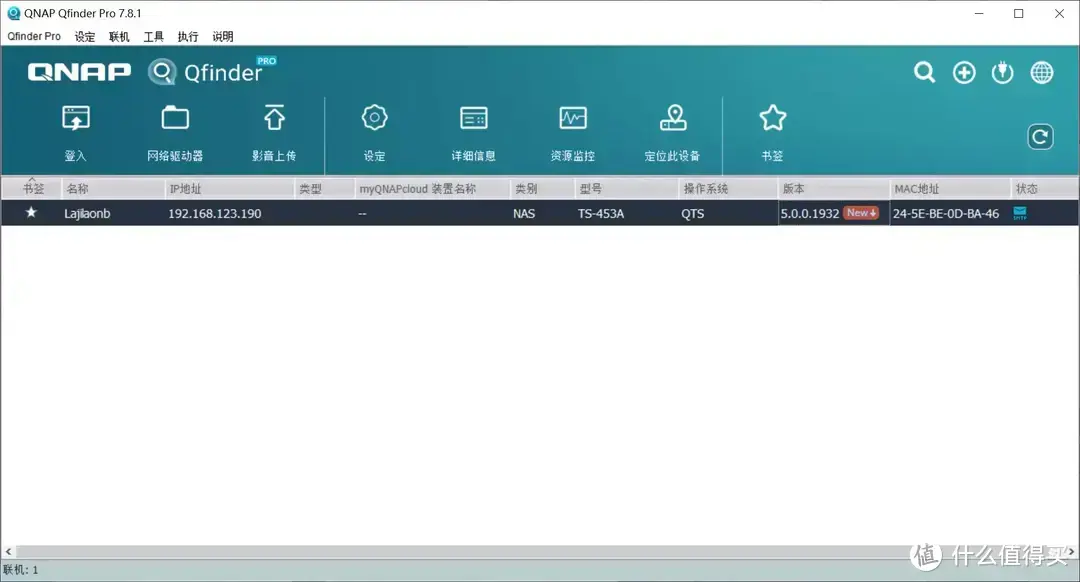Open the 书签 bookmarks star icon
Image resolution: width=1080 pixels, height=582 pixels.
(772, 130)
